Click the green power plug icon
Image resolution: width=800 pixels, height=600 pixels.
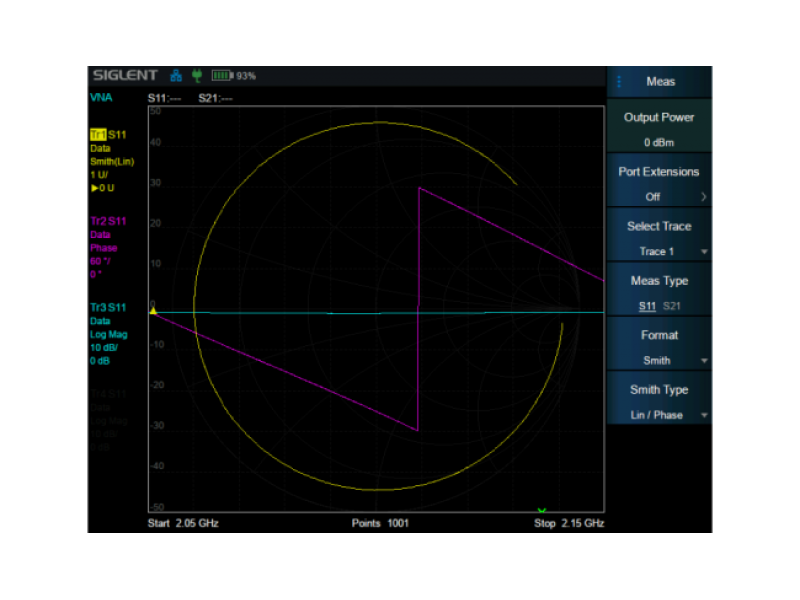click(x=197, y=76)
